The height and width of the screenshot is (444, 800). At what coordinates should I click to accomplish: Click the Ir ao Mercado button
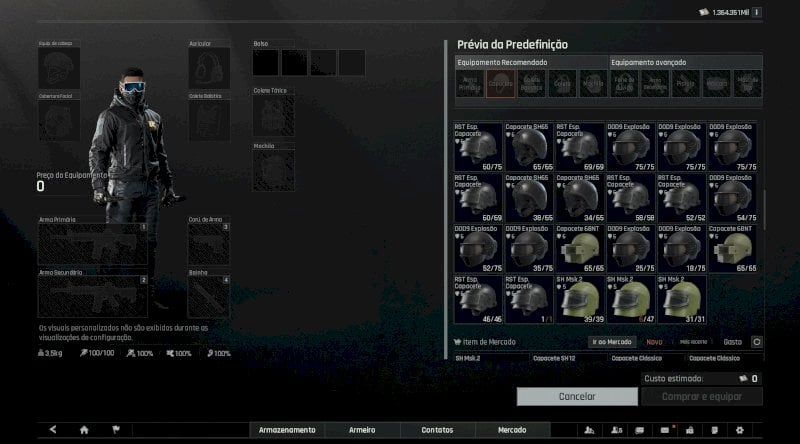612,342
